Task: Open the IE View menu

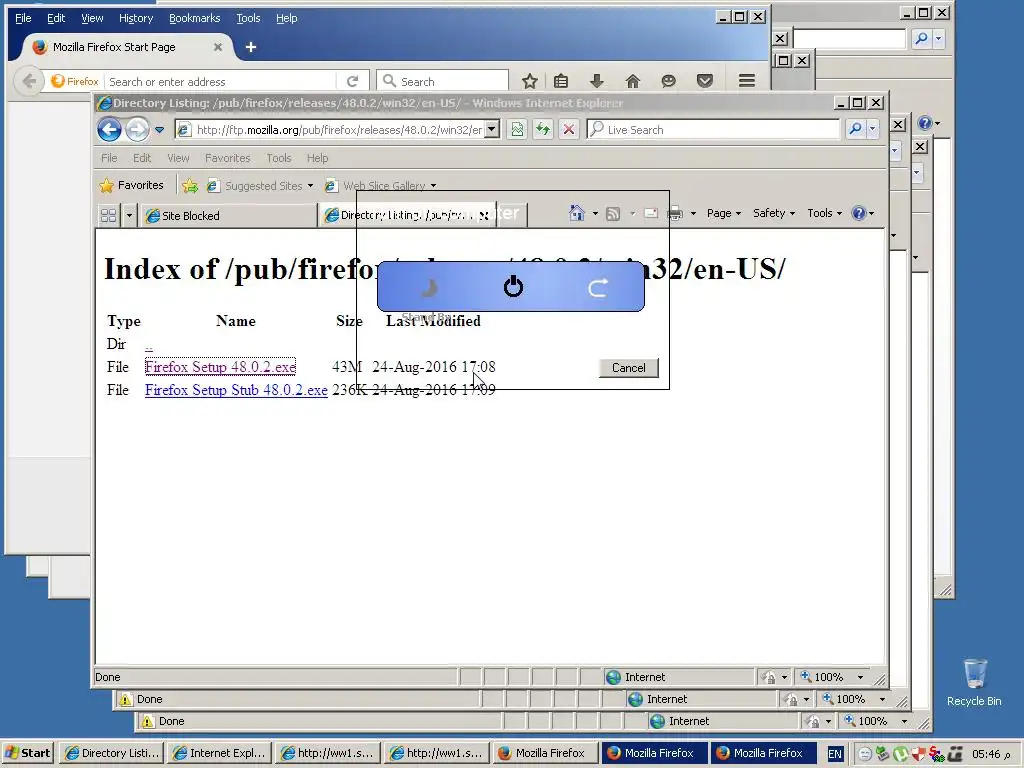Action: click(178, 158)
